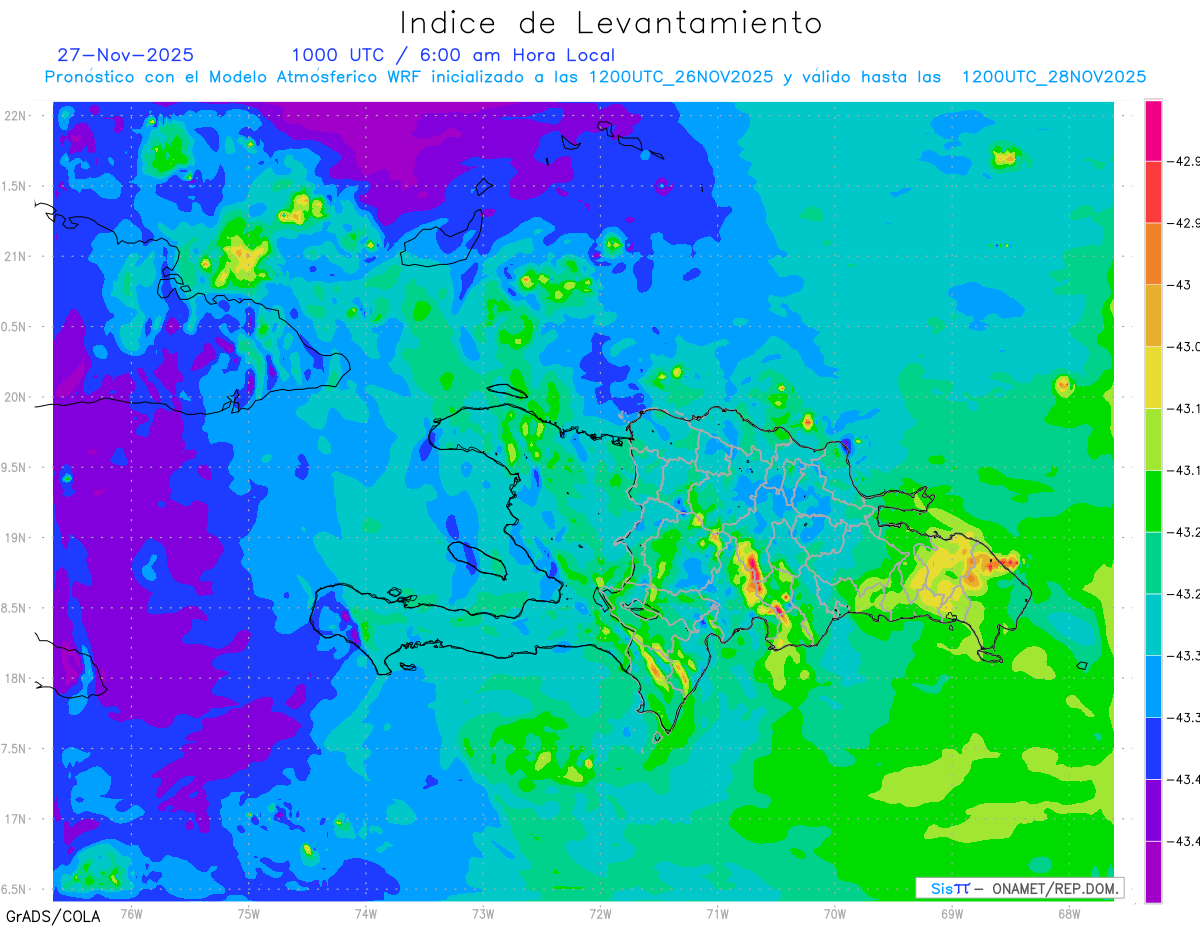Image resolution: width=1200 pixels, height=927 pixels.
Task: Click "1000 UTC / 6:00 am Hora Local" text
Action: click(x=453, y=55)
